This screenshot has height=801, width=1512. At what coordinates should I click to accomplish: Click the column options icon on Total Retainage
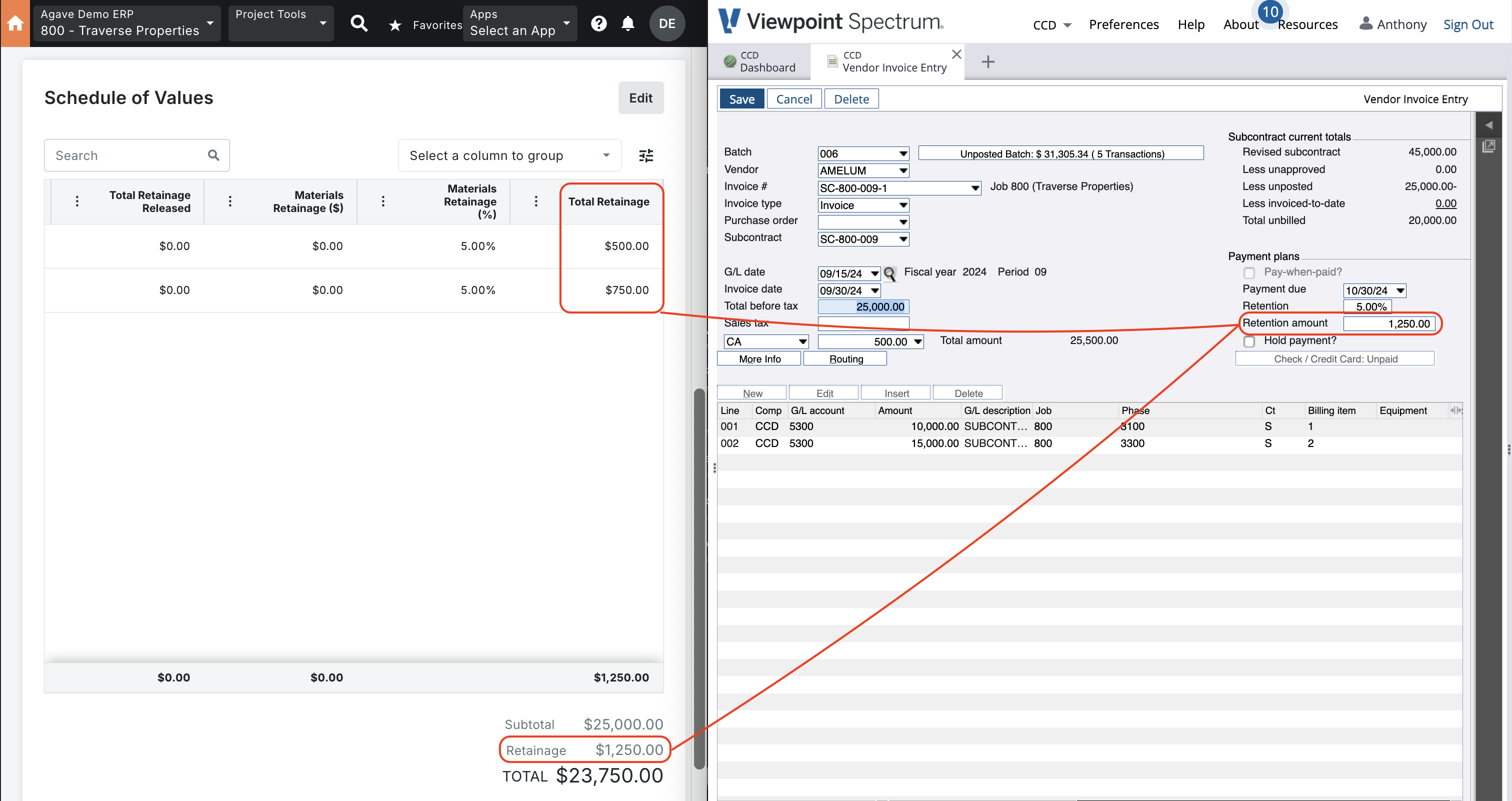point(535,201)
